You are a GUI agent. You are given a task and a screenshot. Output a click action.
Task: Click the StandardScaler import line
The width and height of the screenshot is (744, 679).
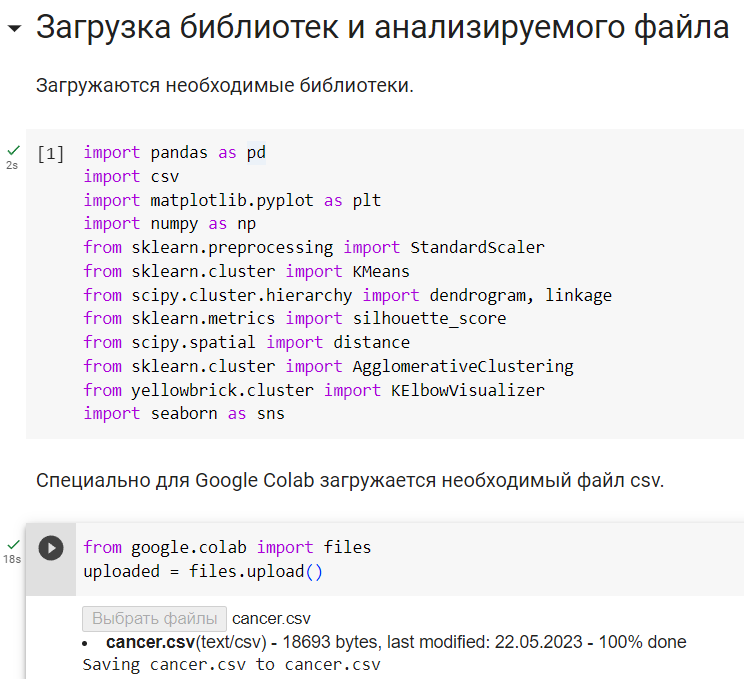click(314, 248)
